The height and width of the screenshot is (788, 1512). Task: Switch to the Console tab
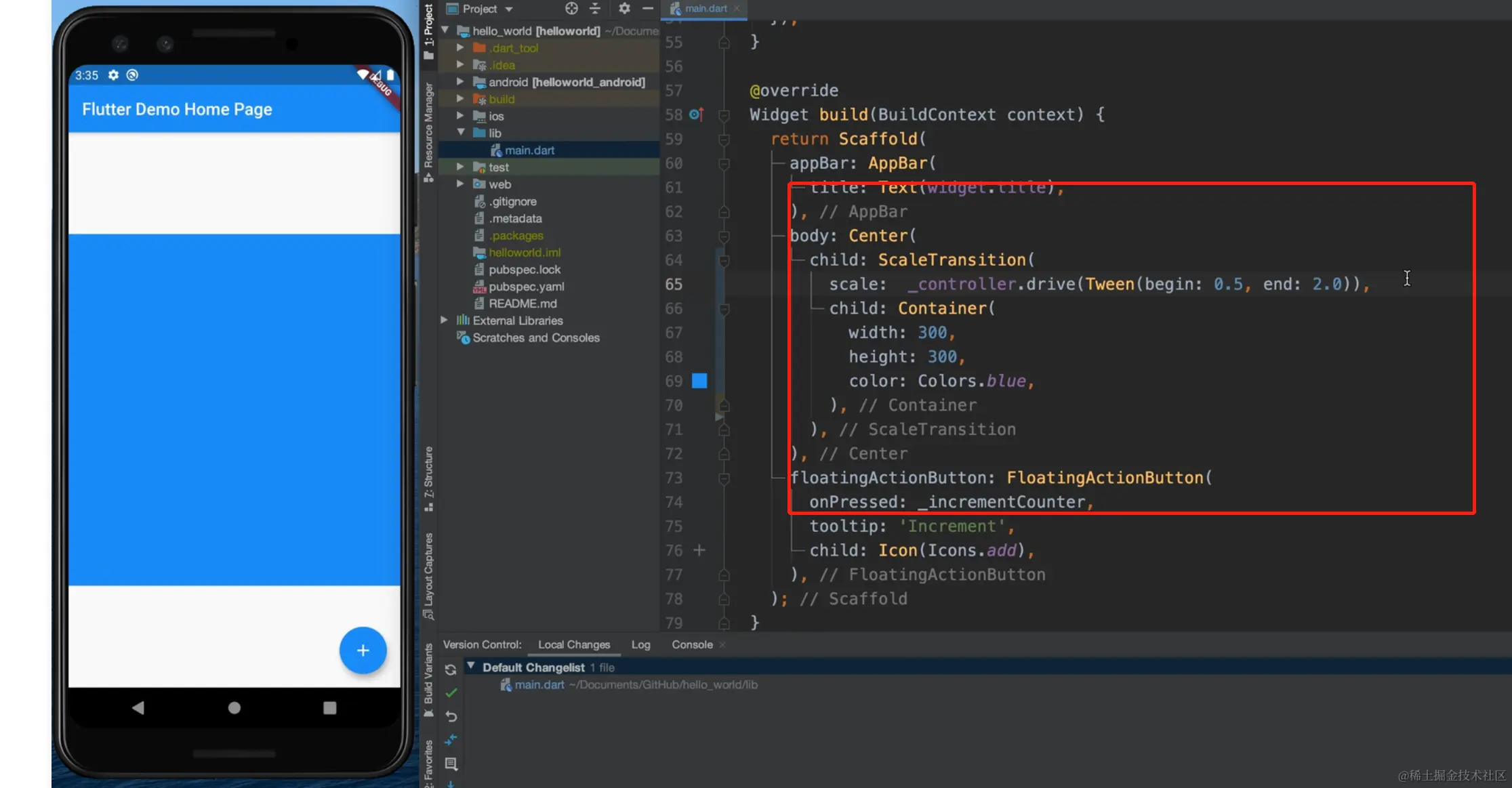[692, 644]
